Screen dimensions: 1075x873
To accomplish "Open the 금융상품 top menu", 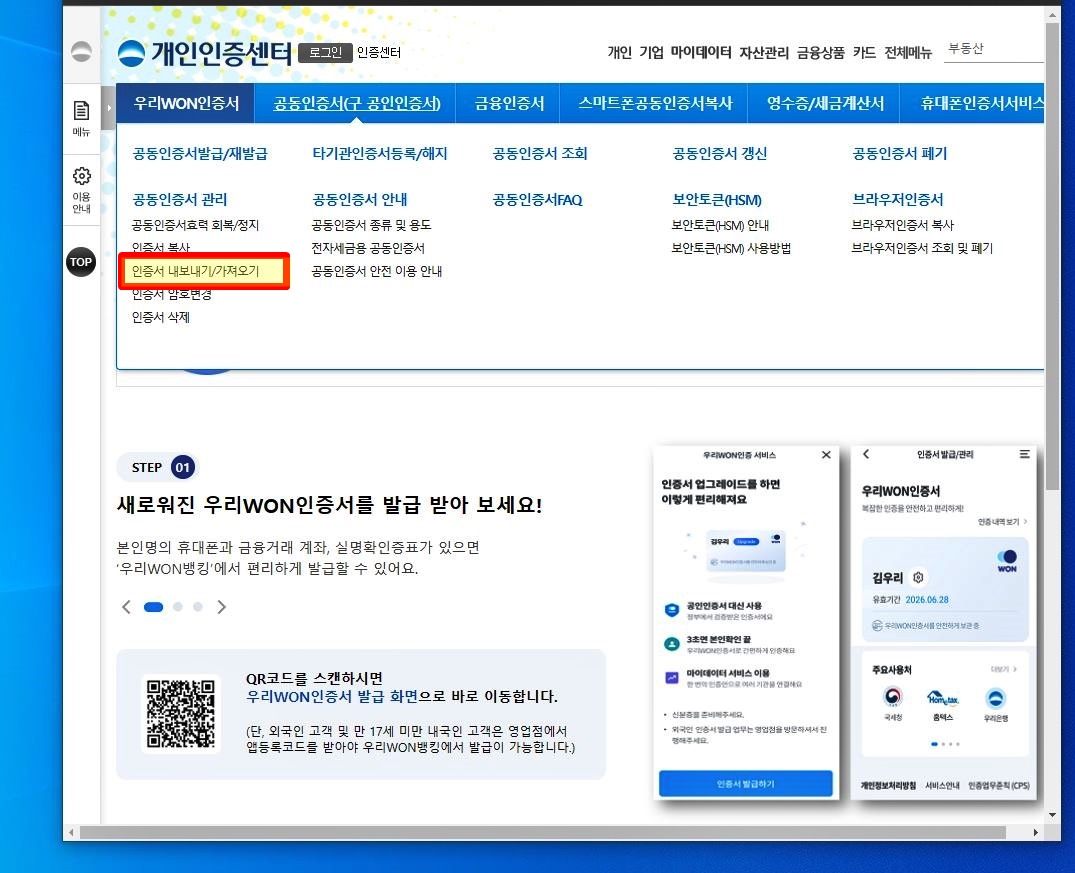I will point(821,53).
